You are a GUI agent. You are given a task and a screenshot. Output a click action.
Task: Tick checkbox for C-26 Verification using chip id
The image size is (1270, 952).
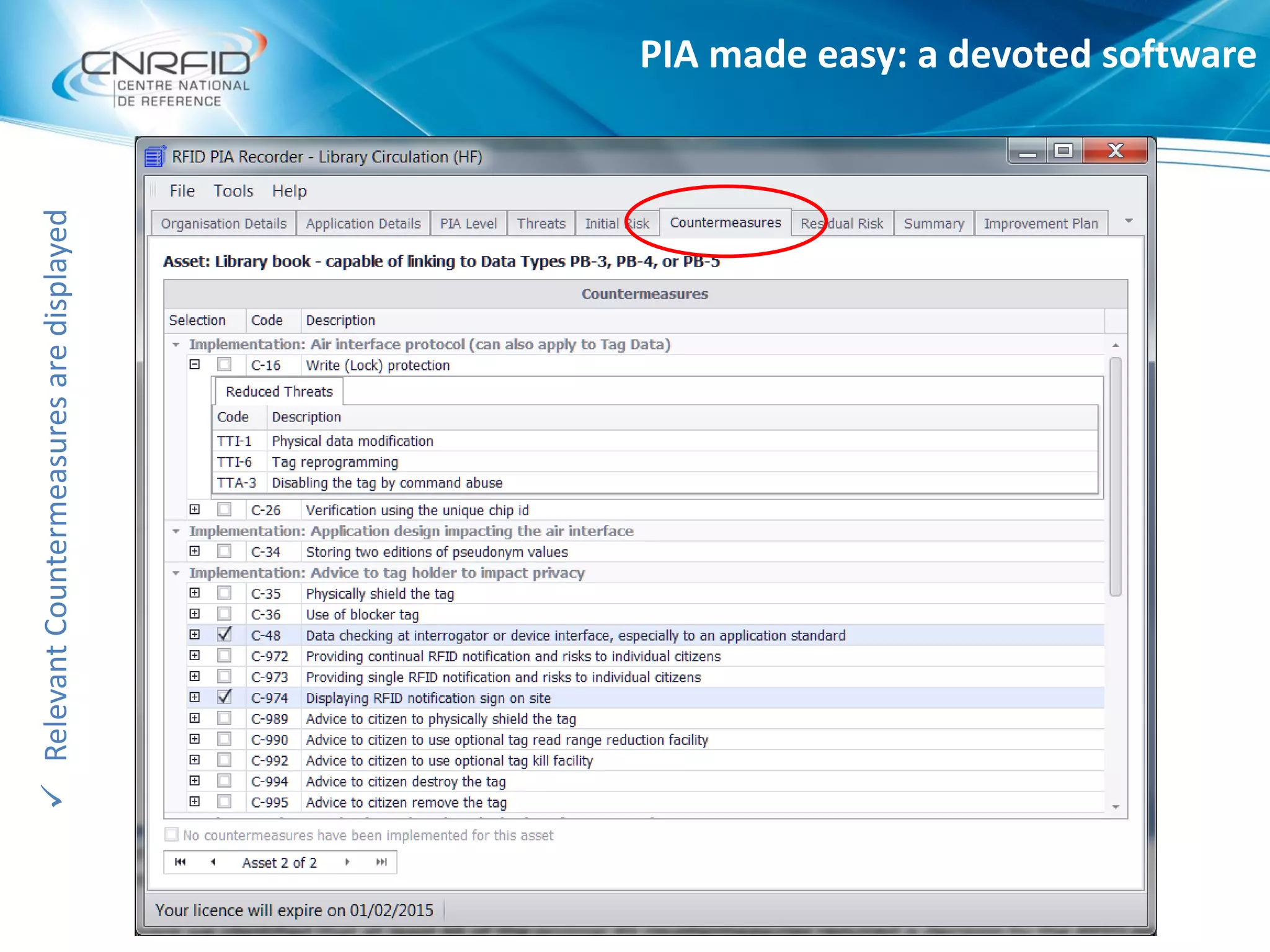coord(224,509)
